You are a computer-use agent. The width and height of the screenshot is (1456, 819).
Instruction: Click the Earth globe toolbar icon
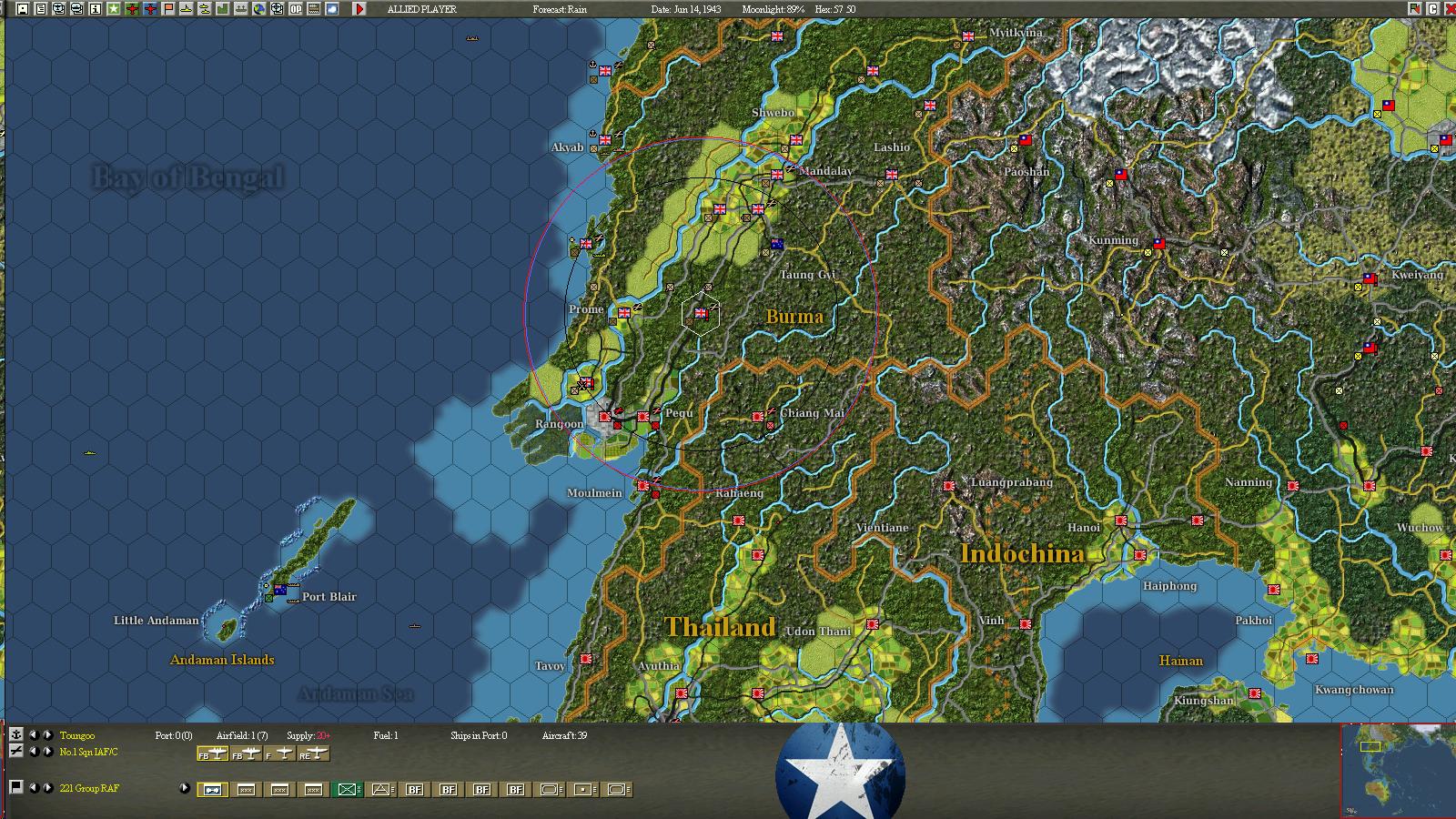[259, 9]
